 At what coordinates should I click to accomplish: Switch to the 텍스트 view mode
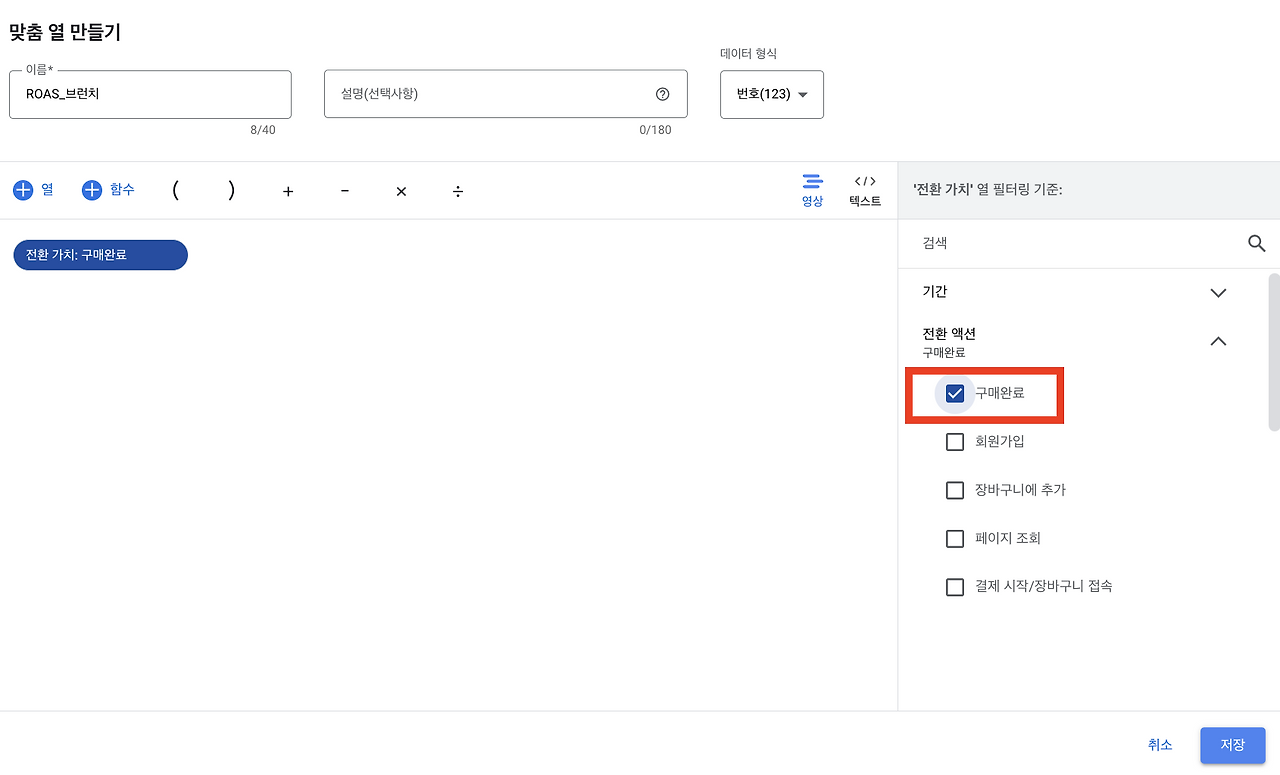864,189
